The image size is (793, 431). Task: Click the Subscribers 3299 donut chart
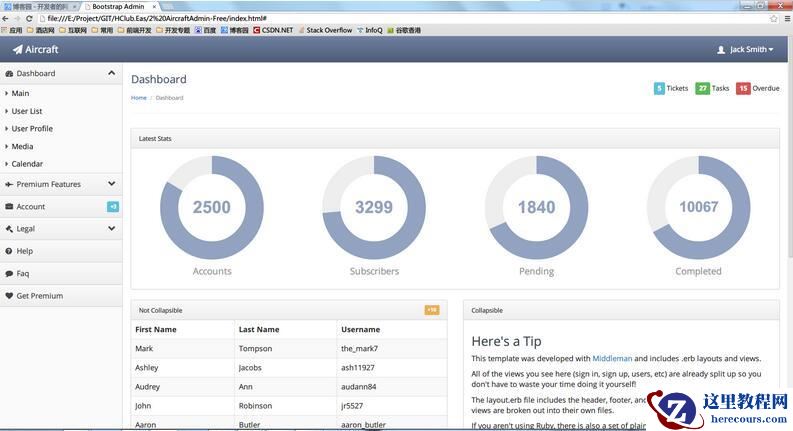[x=374, y=207]
